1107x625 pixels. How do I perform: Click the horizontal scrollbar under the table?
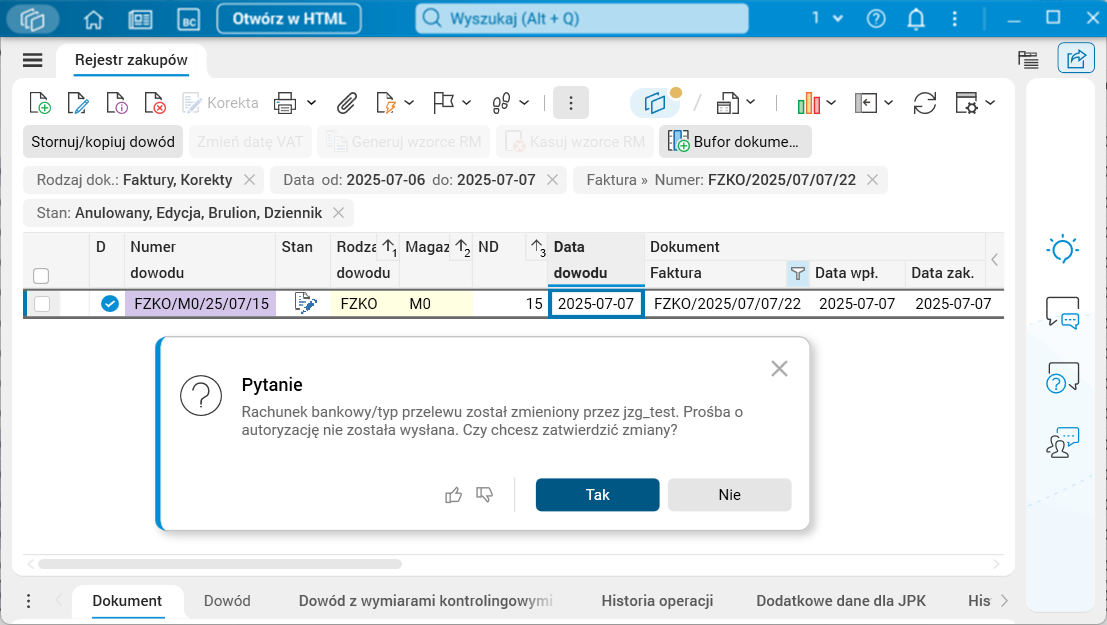click(x=220, y=564)
